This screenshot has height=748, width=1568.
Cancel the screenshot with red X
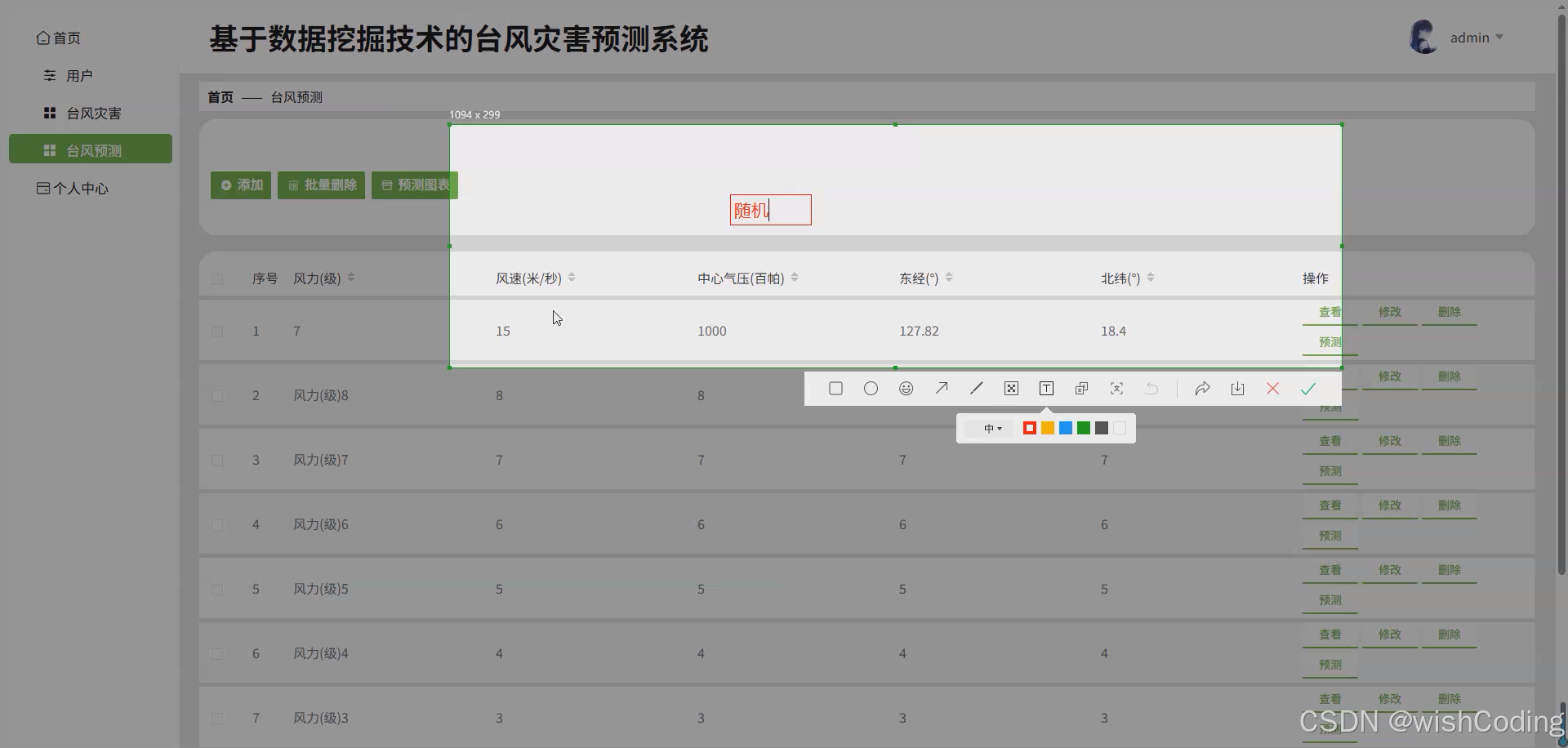tap(1272, 389)
